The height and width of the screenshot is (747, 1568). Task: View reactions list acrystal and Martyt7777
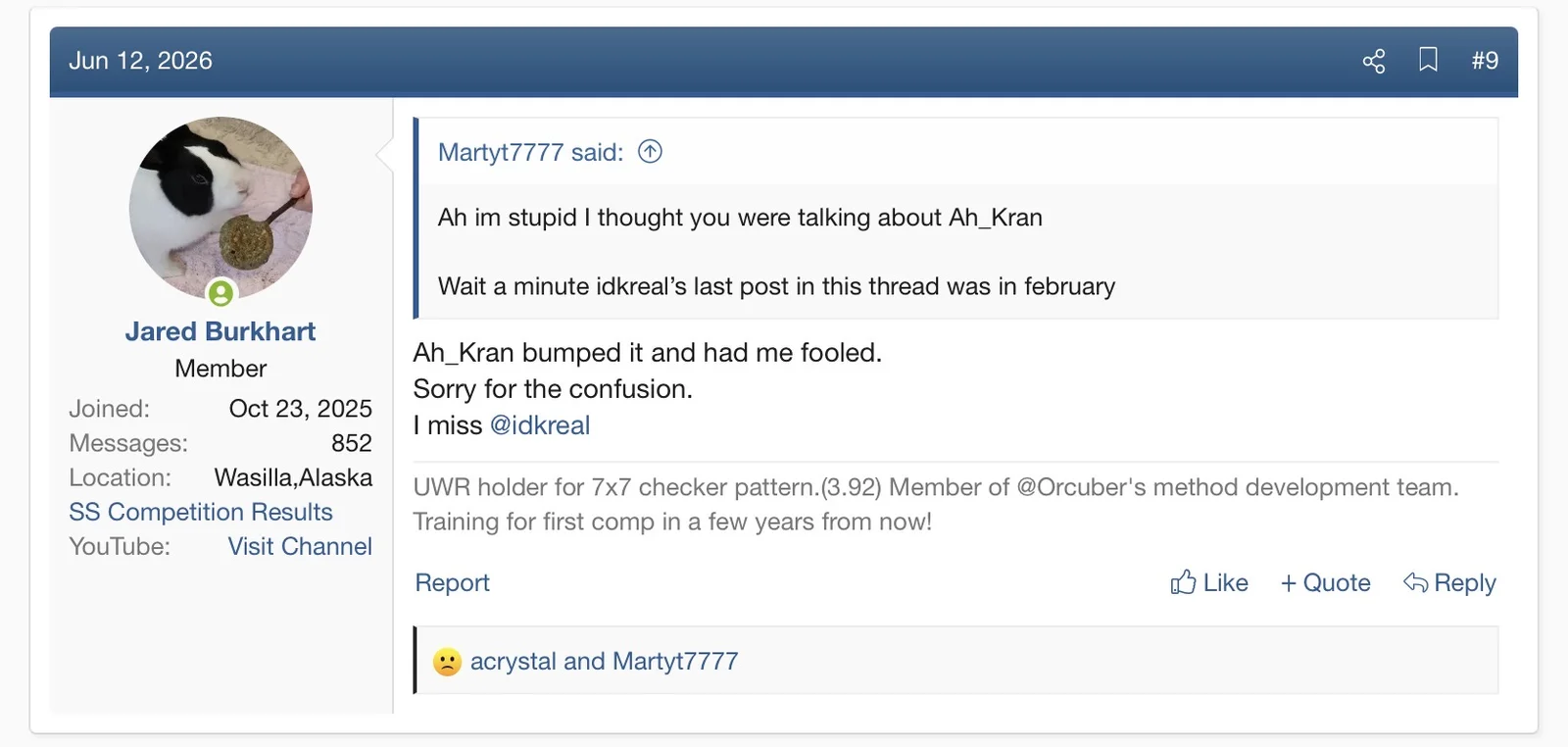click(x=605, y=662)
